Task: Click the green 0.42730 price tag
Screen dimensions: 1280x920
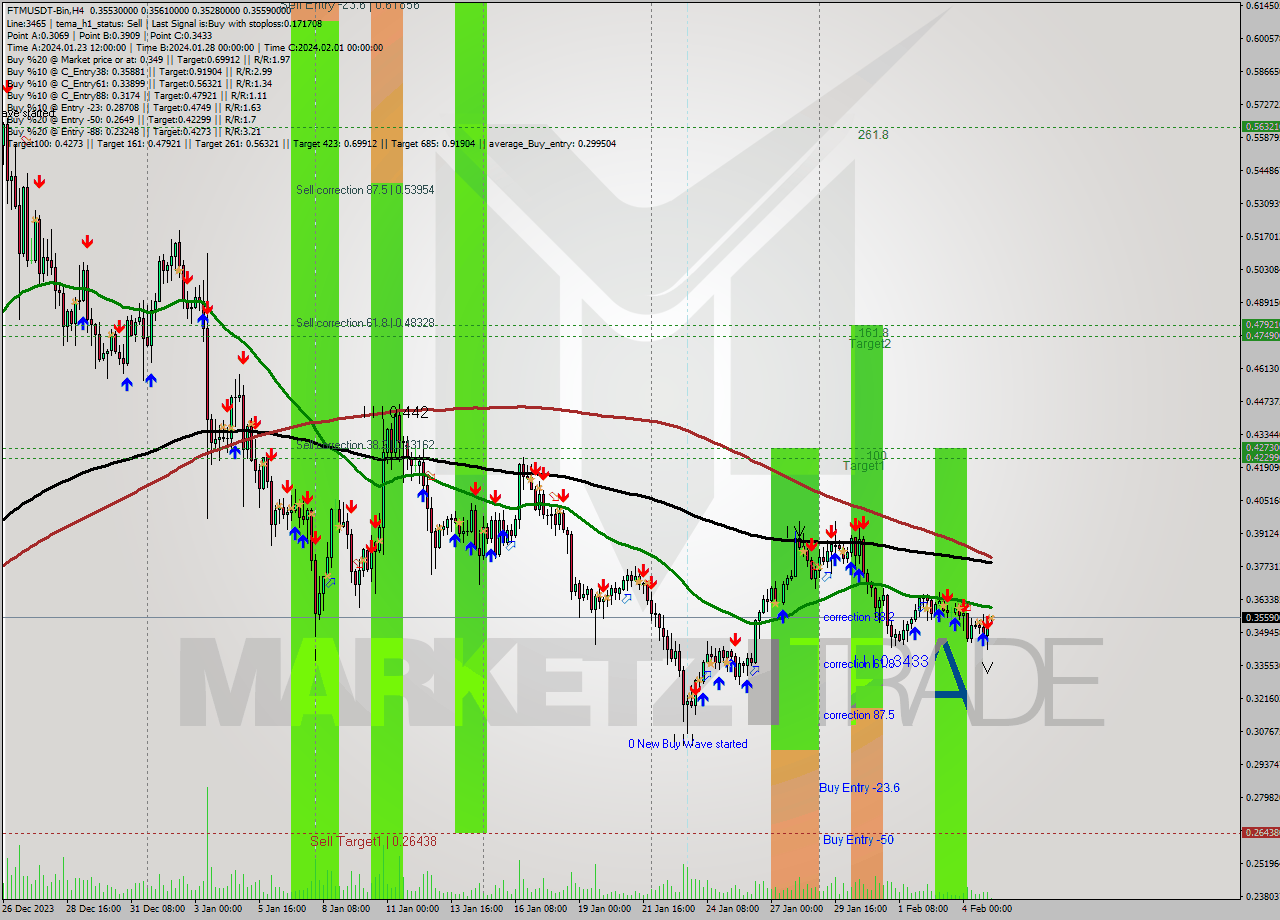Action: point(1260,447)
